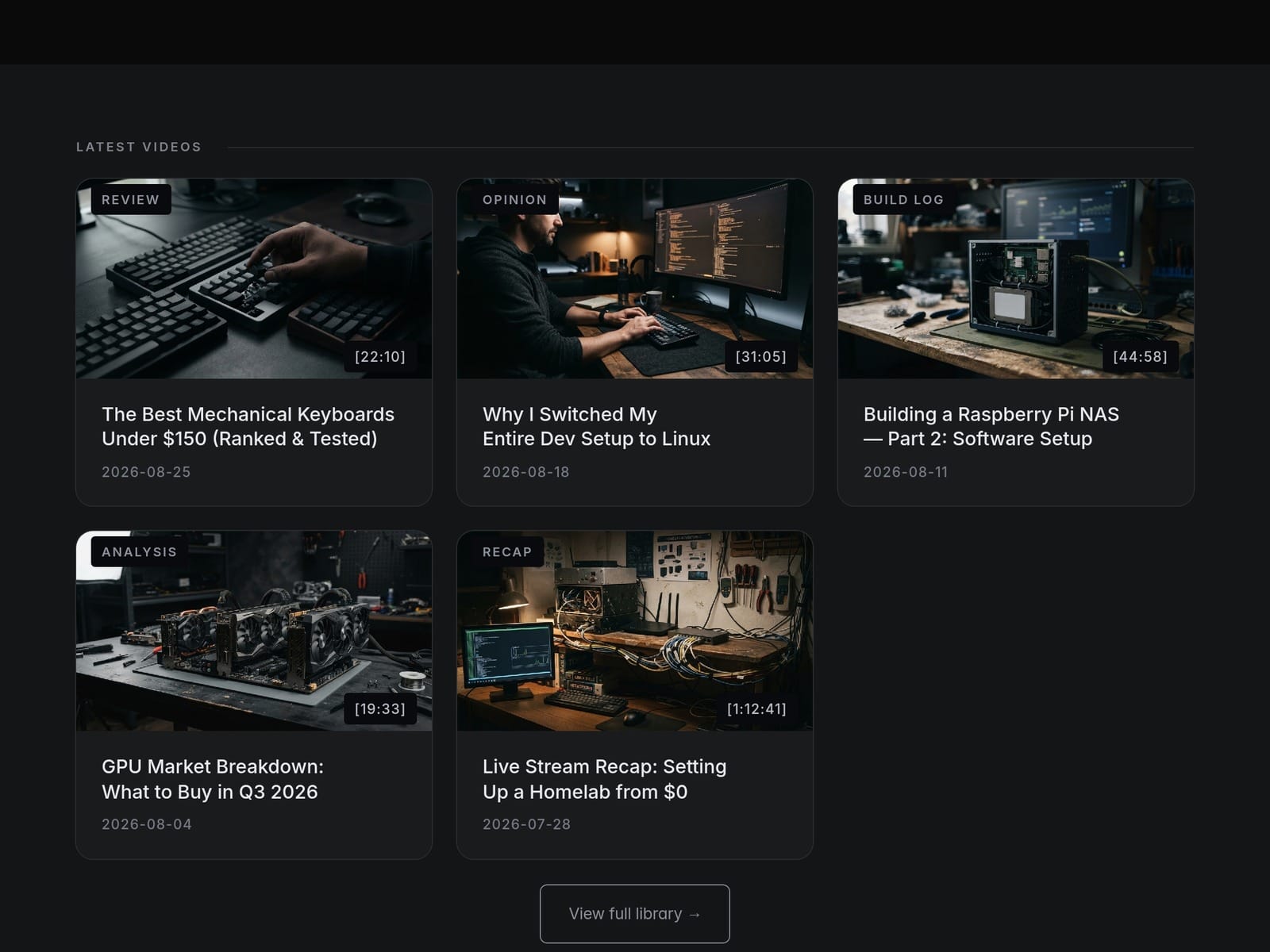The height and width of the screenshot is (952, 1270).
Task: Click the 'LATEST VIDEOS' section heading
Action: pyautogui.click(x=139, y=147)
